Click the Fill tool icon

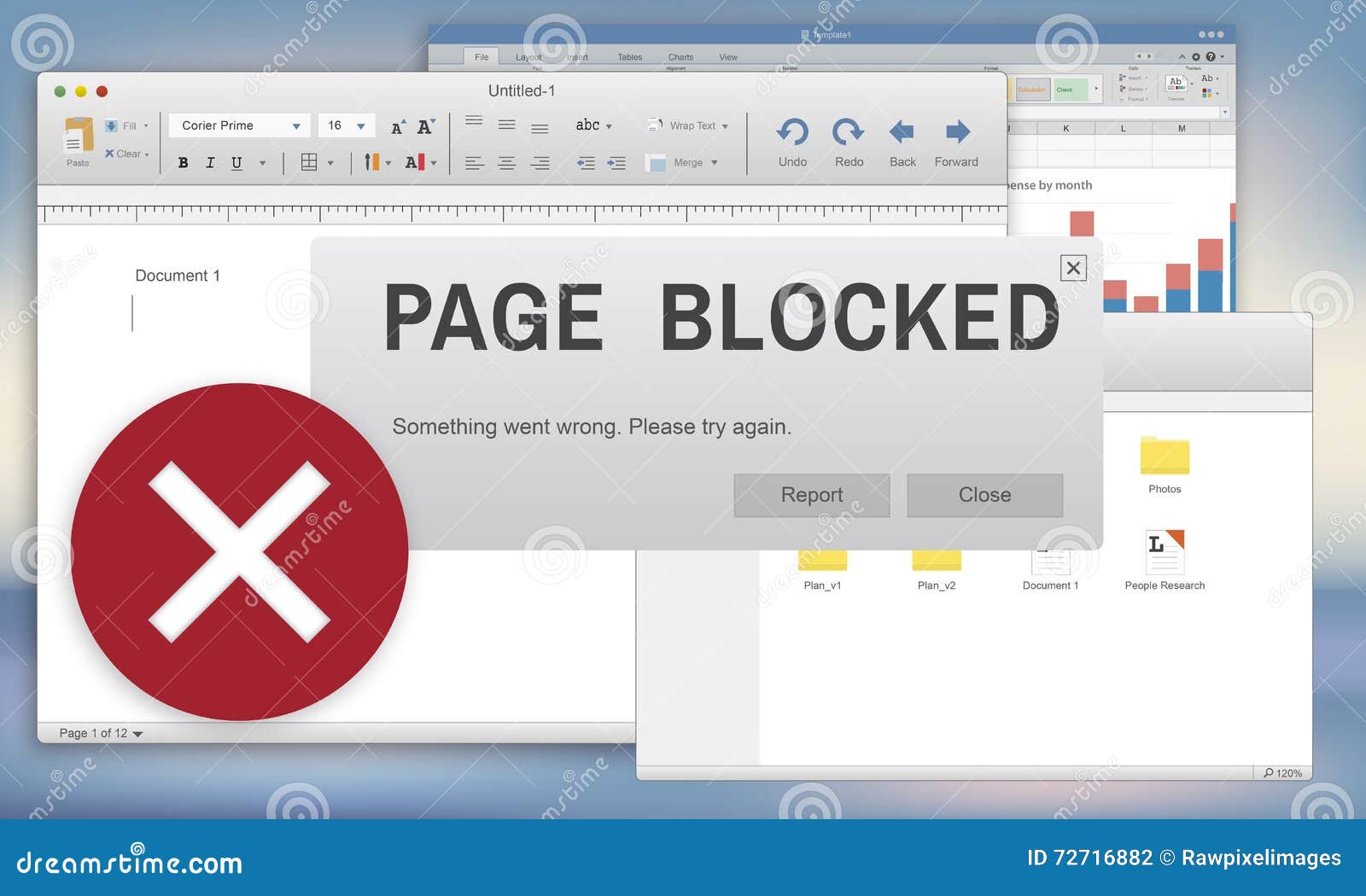tap(111, 125)
